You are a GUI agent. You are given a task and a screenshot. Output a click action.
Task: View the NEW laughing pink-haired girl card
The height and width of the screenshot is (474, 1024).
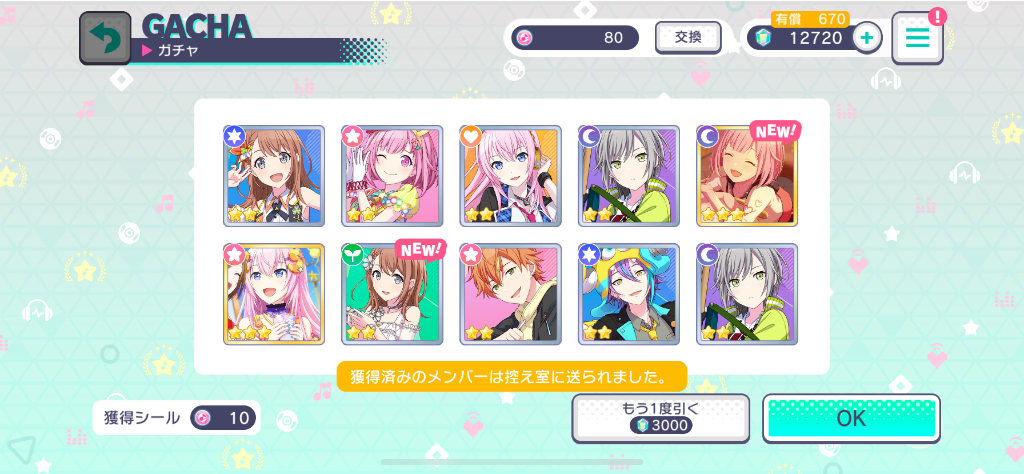click(x=747, y=176)
